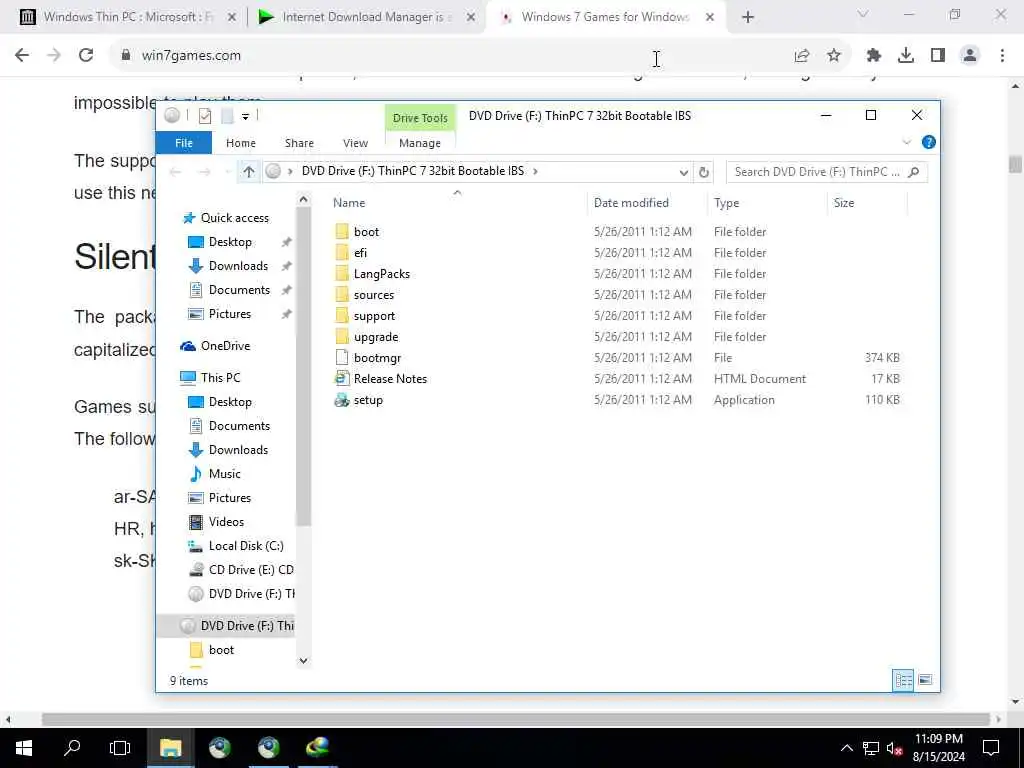Show hidden system tray icons
The width and height of the screenshot is (1024, 768).
point(846,748)
